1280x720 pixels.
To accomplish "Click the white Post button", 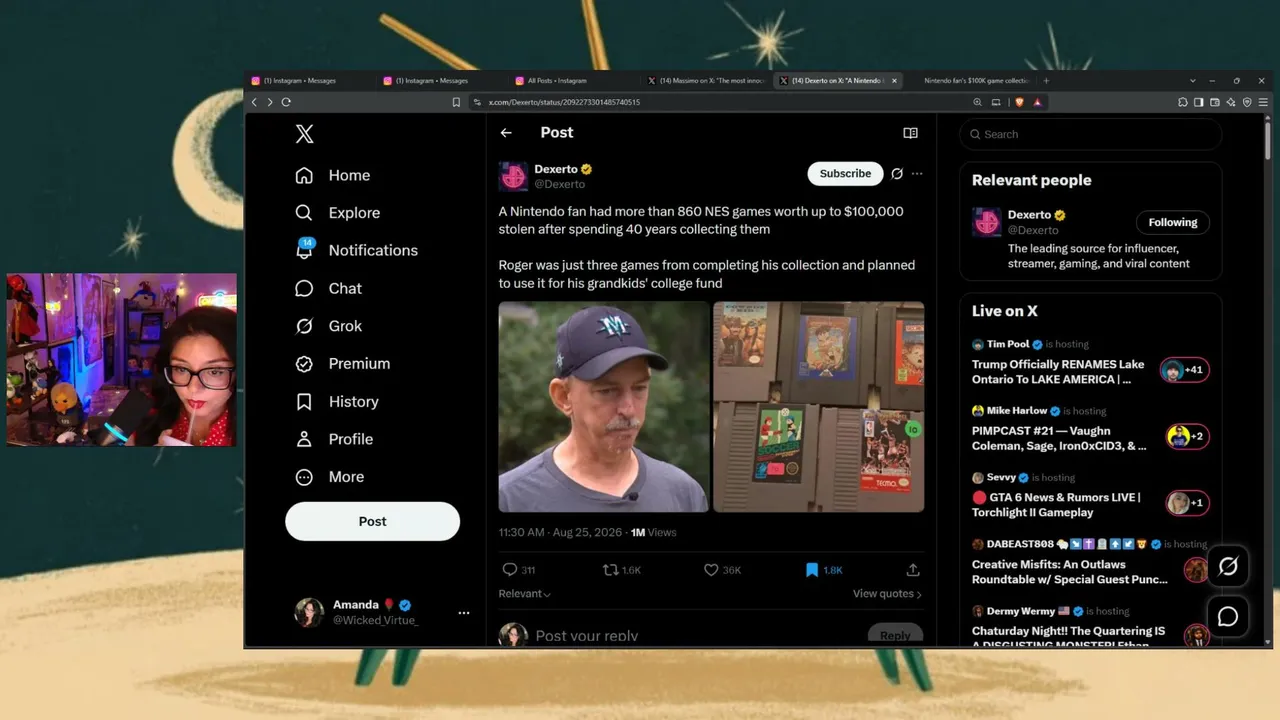I will pyautogui.click(x=372, y=521).
